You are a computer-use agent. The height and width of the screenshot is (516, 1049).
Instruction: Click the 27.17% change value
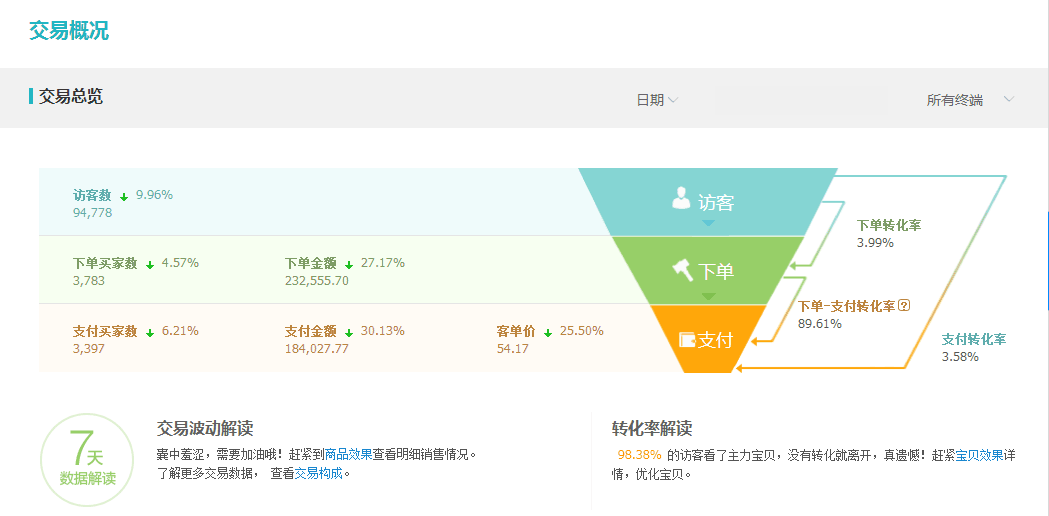(x=383, y=263)
